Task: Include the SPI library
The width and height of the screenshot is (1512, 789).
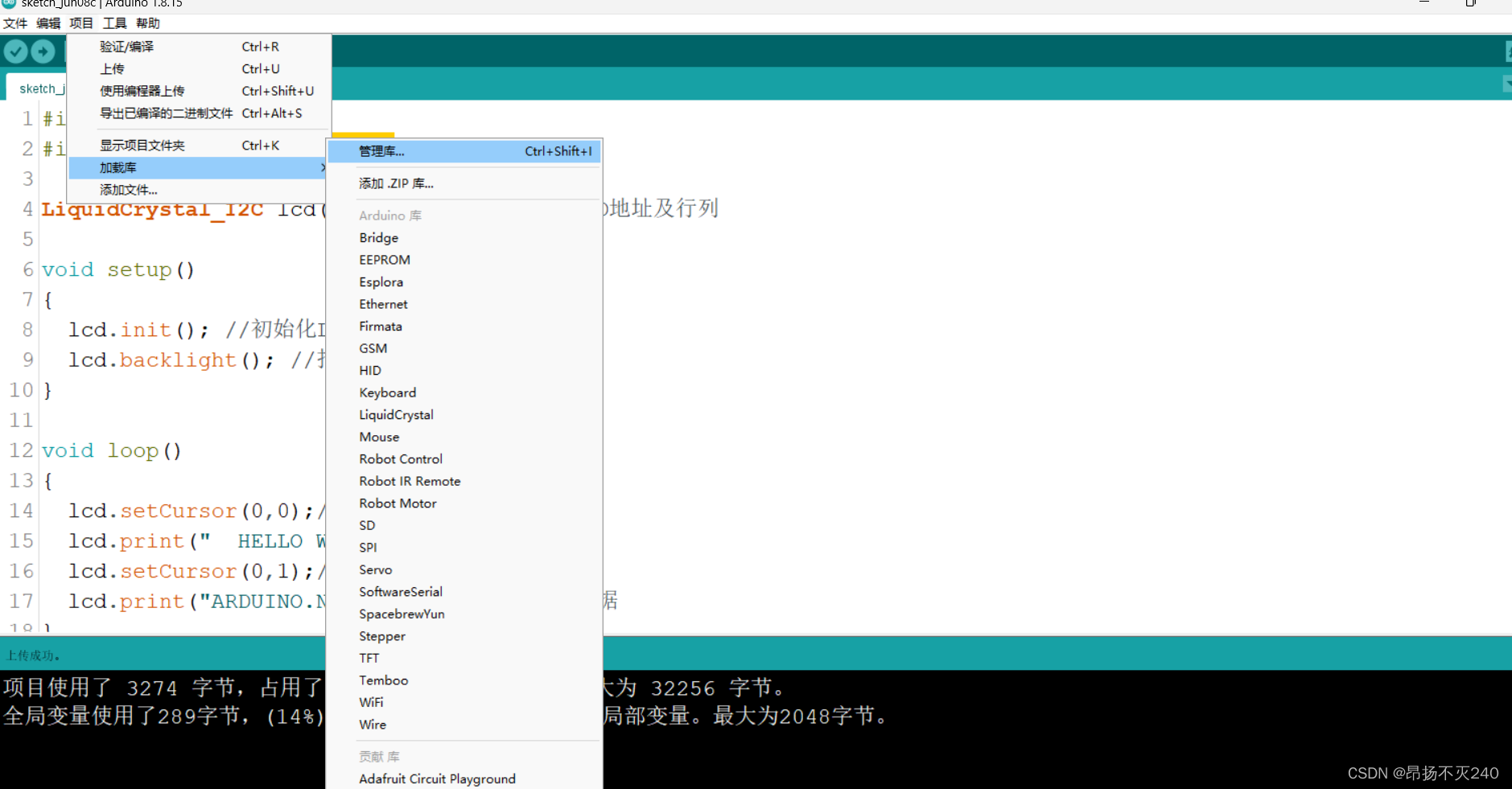Action: click(x=464, y=548)
